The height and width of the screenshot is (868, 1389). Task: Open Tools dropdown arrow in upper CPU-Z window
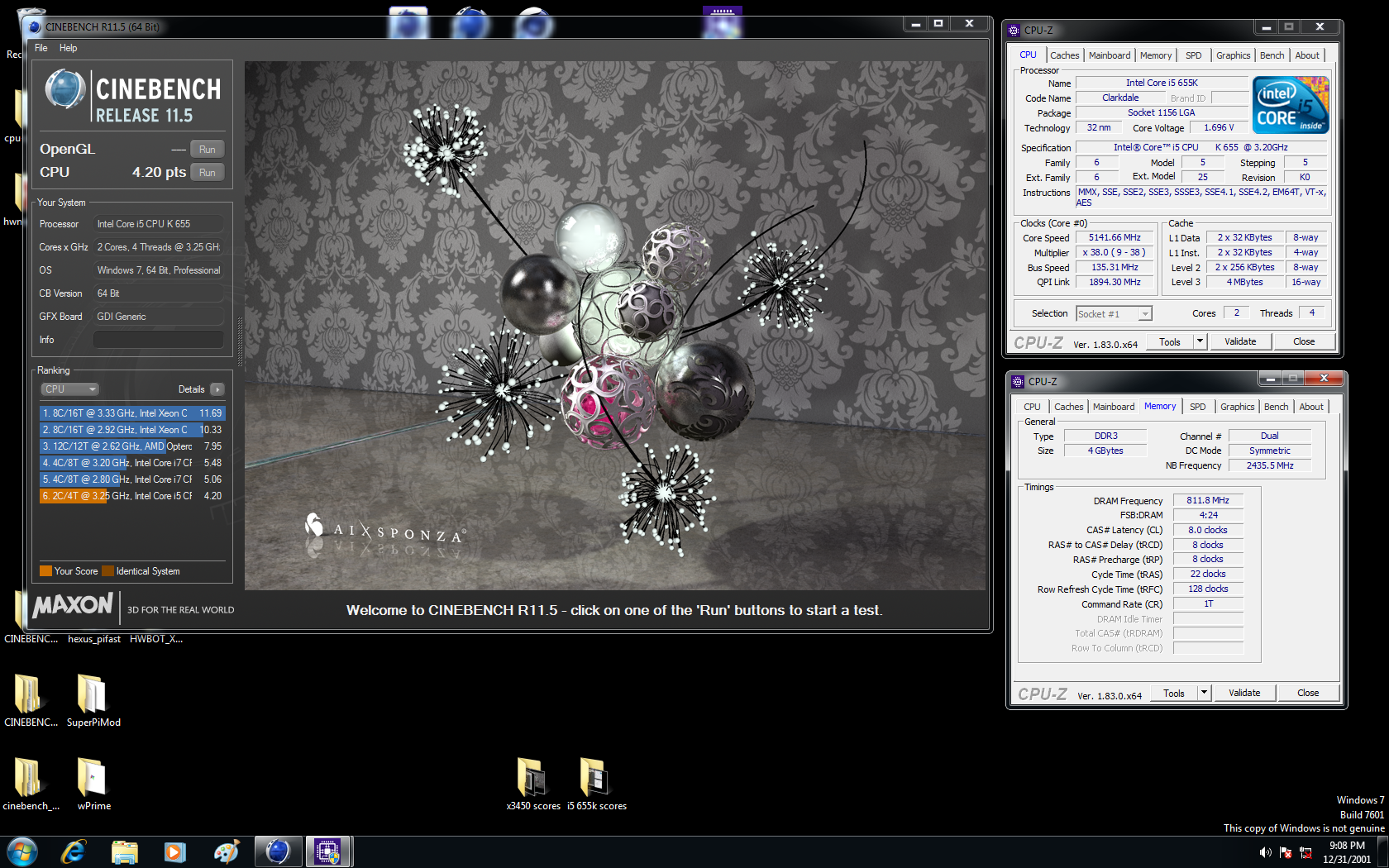[x=1200, y=341]
